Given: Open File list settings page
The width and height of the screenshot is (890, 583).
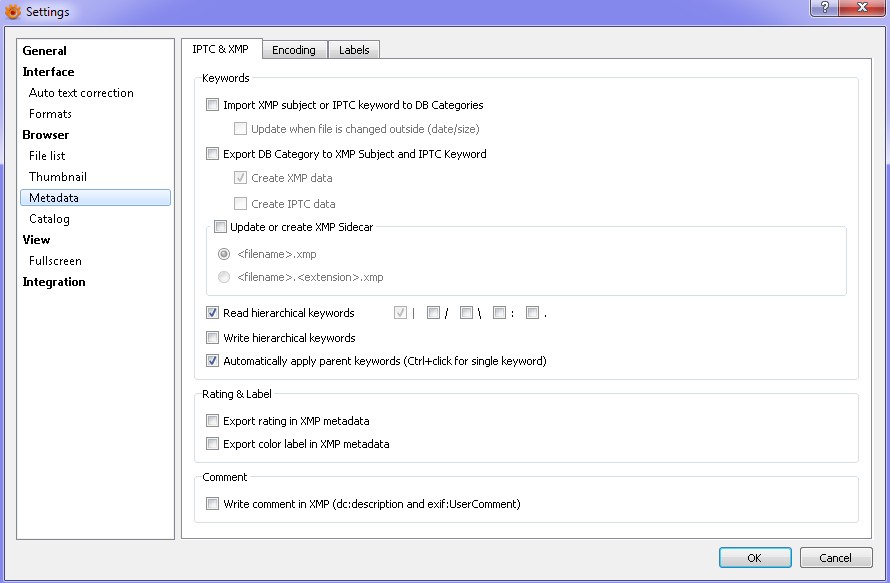Looking at the screenshot, I should click(x=47, y=156).
